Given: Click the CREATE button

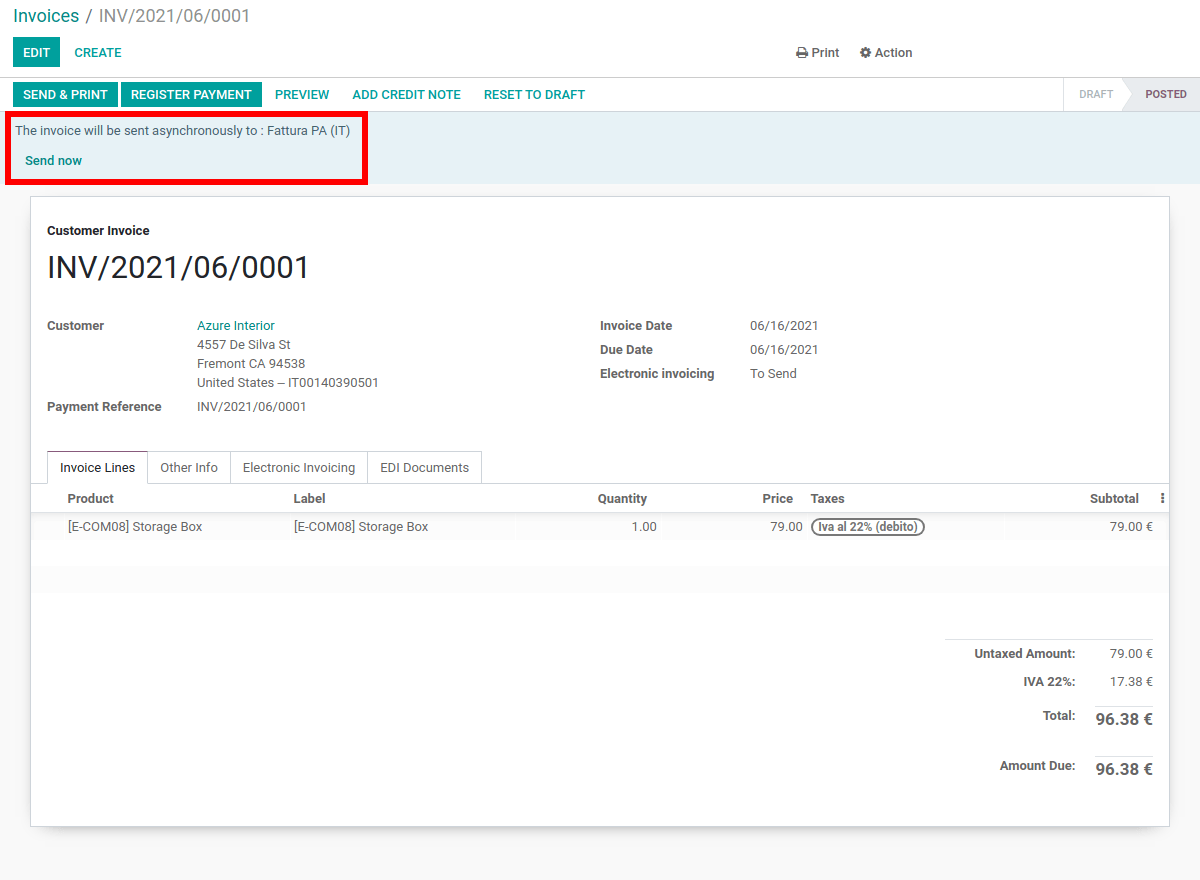Looking at the screenshot, I should coord(98,53).
